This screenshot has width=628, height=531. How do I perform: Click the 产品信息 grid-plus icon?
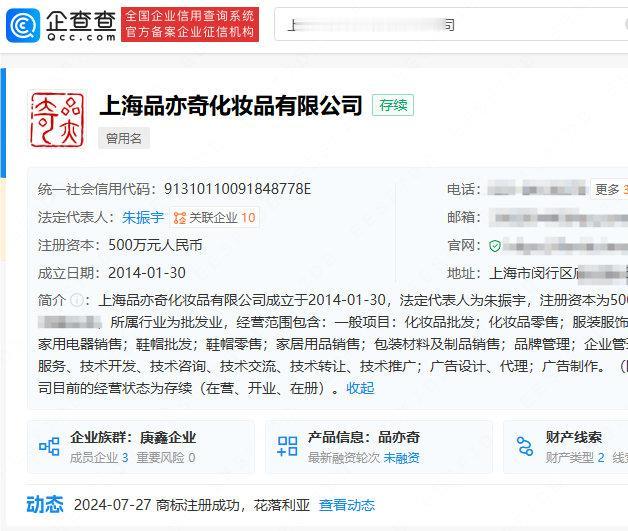click(x=287, y=447)
